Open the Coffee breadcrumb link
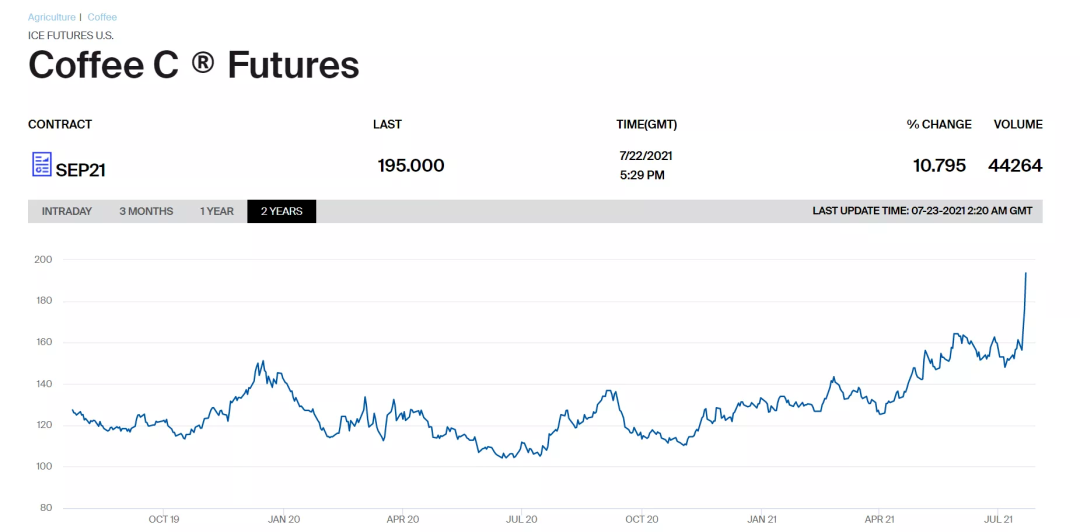 point(102,18)
